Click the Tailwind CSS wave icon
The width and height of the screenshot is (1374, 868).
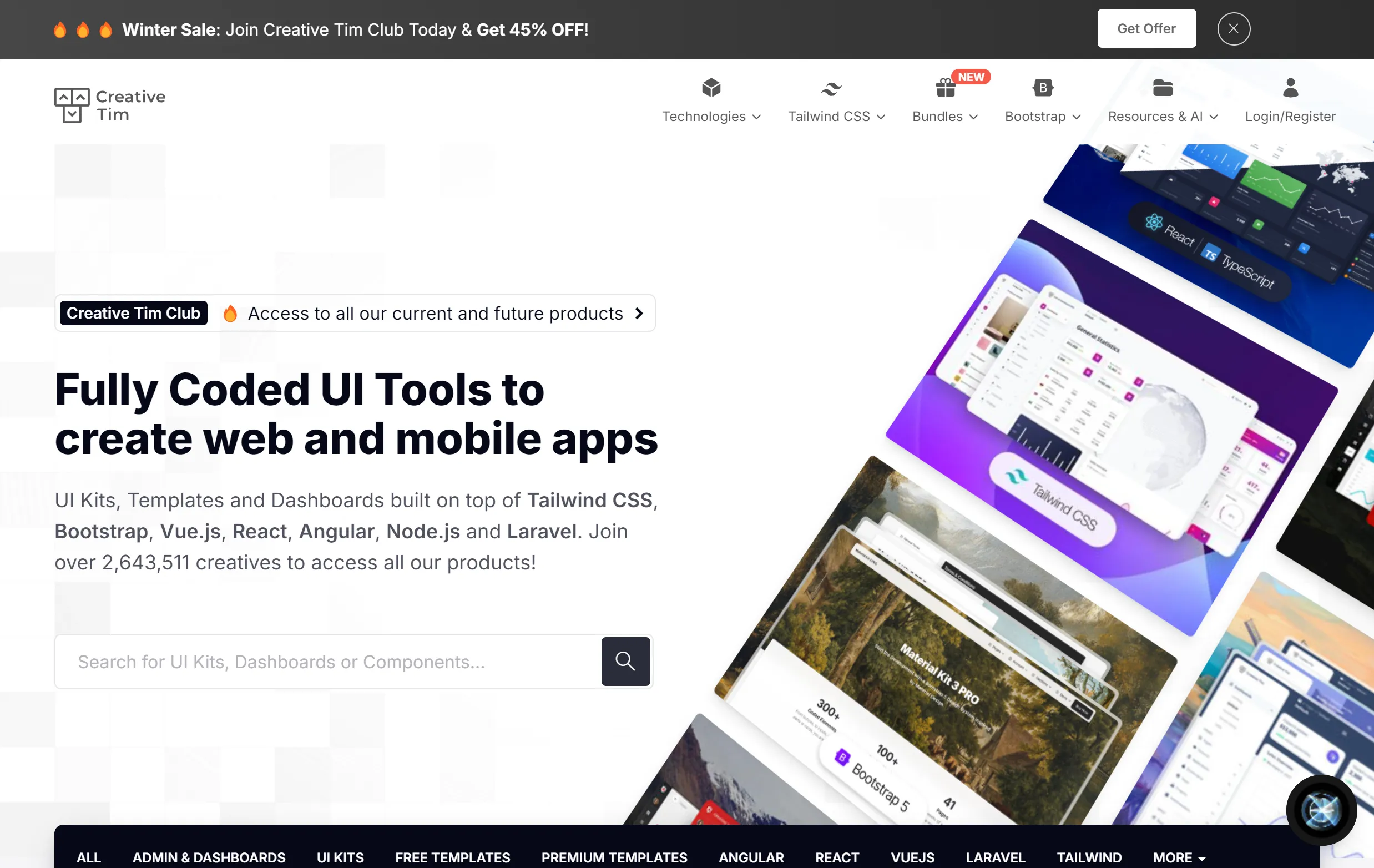[831, 88]
